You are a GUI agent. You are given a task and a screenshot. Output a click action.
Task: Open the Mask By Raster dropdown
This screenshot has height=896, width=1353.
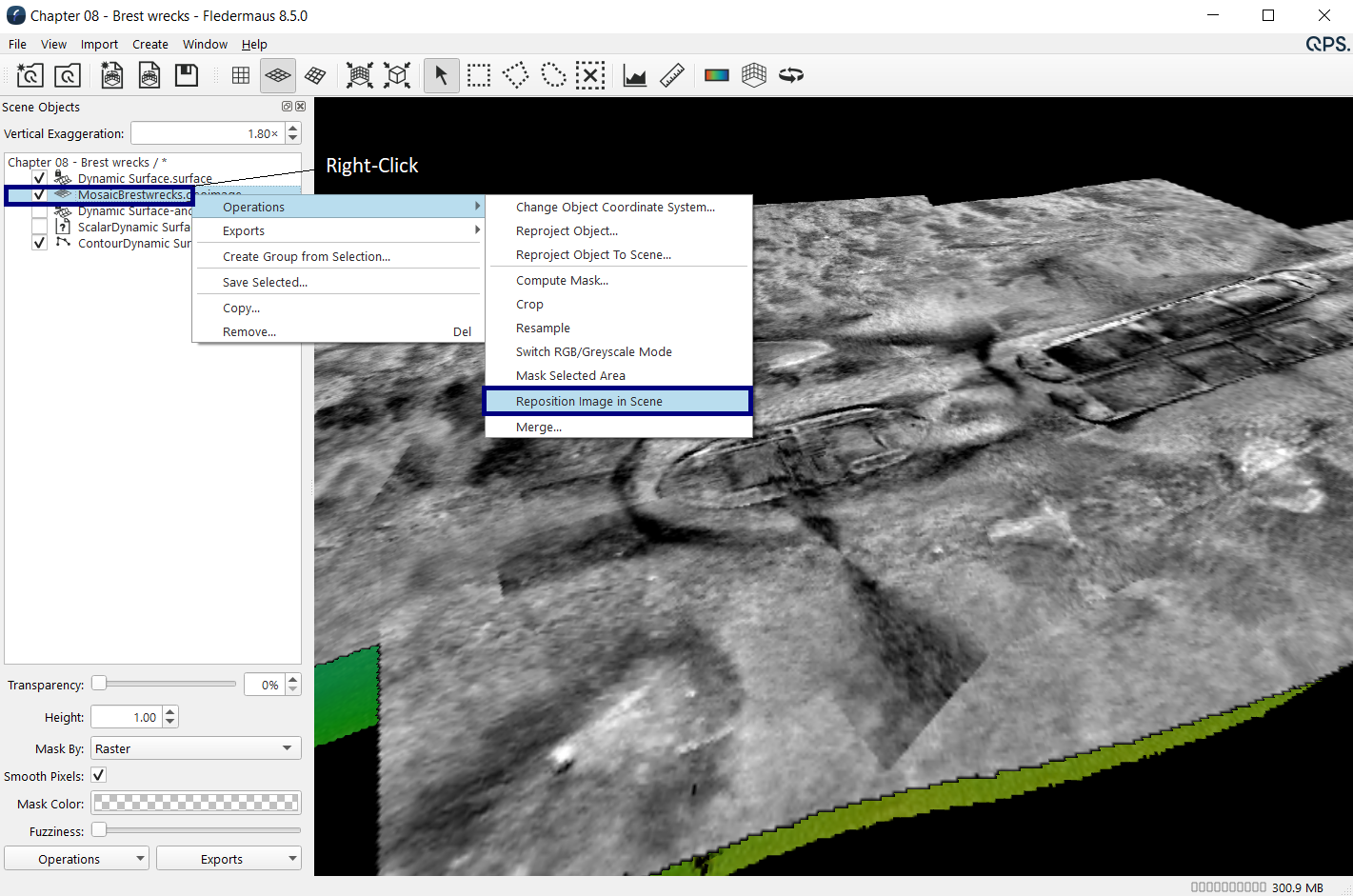(x=195, y=748)
